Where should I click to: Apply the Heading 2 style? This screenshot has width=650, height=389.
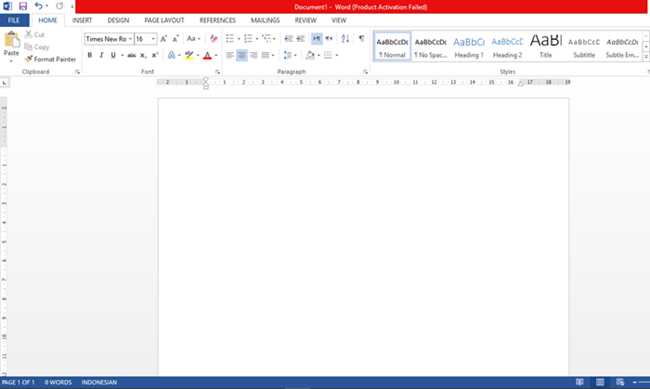click(x=507, y=47)
